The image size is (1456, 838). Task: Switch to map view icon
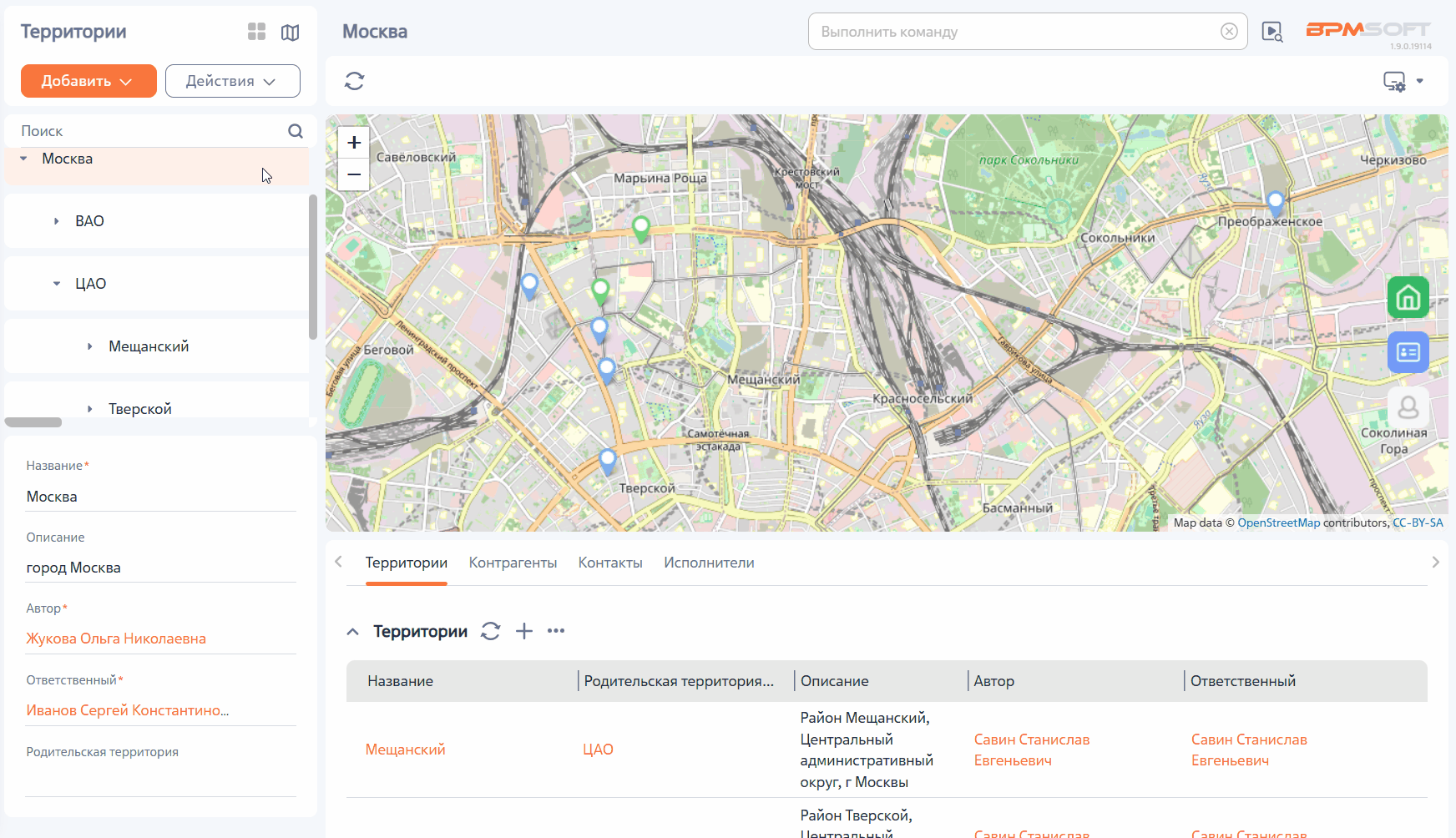tap(290, 32)
